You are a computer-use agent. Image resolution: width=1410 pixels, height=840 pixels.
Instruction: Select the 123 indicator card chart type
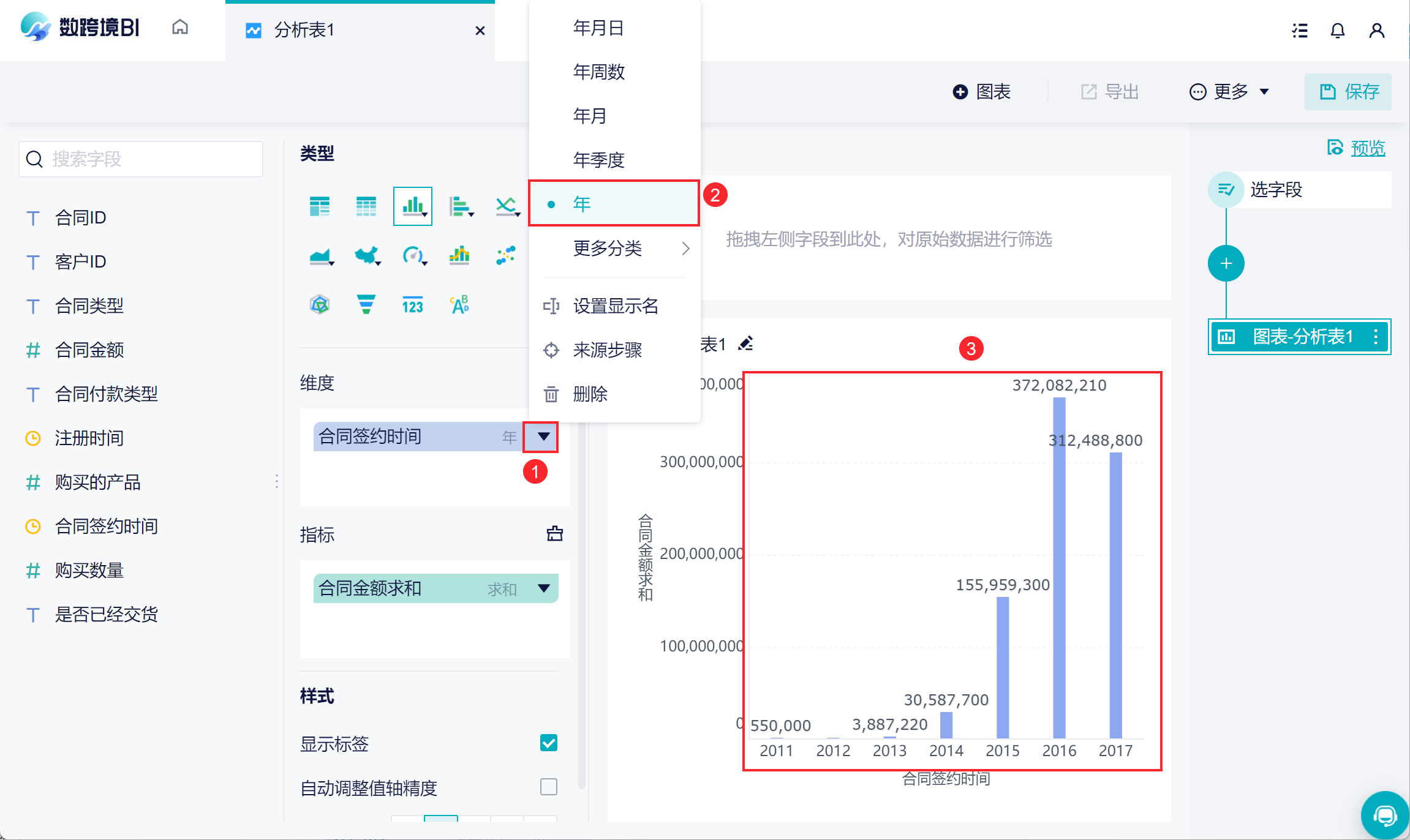(413, 304)
